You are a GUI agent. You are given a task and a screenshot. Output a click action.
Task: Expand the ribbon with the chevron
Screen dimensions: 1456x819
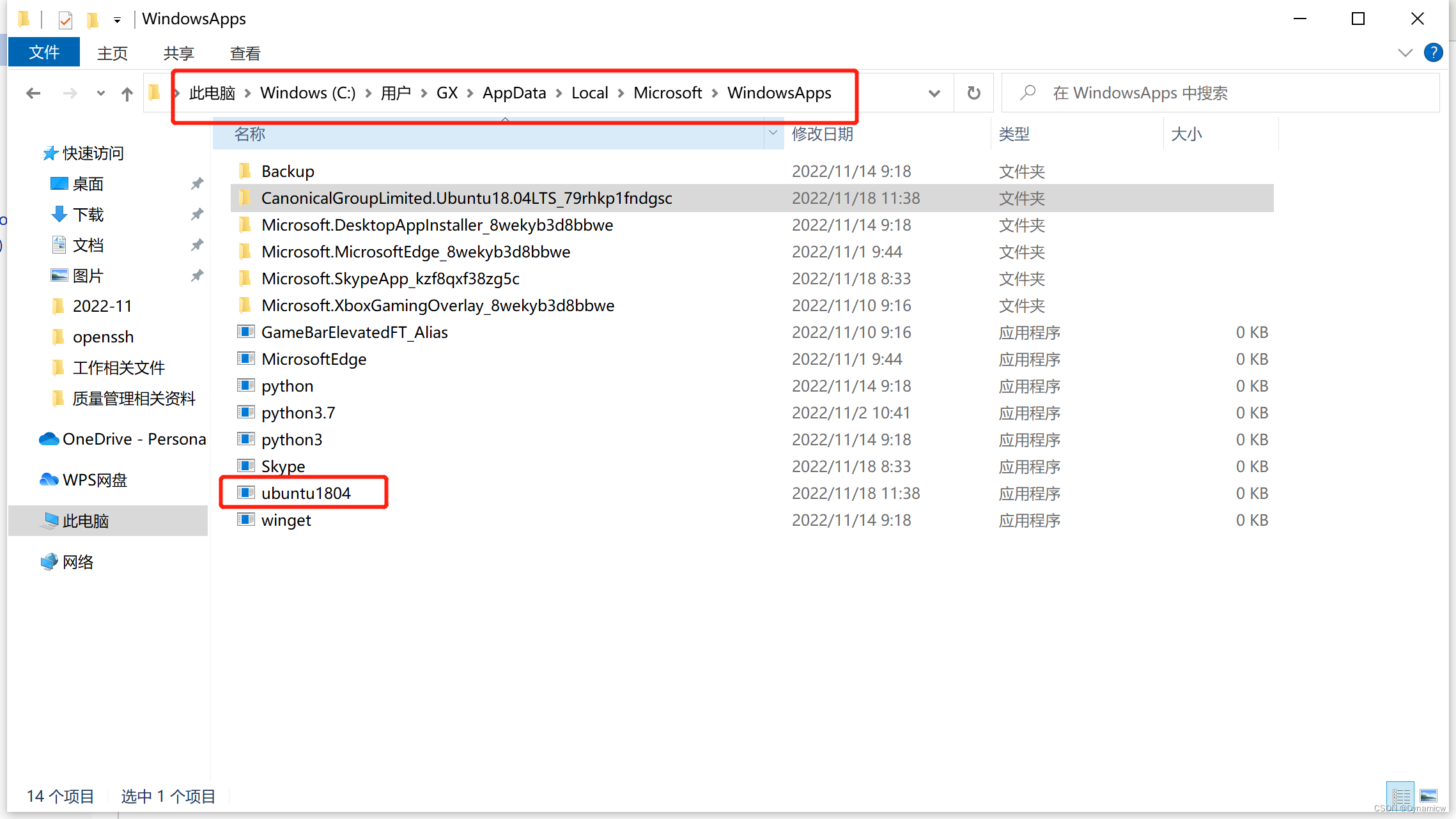1405,53
